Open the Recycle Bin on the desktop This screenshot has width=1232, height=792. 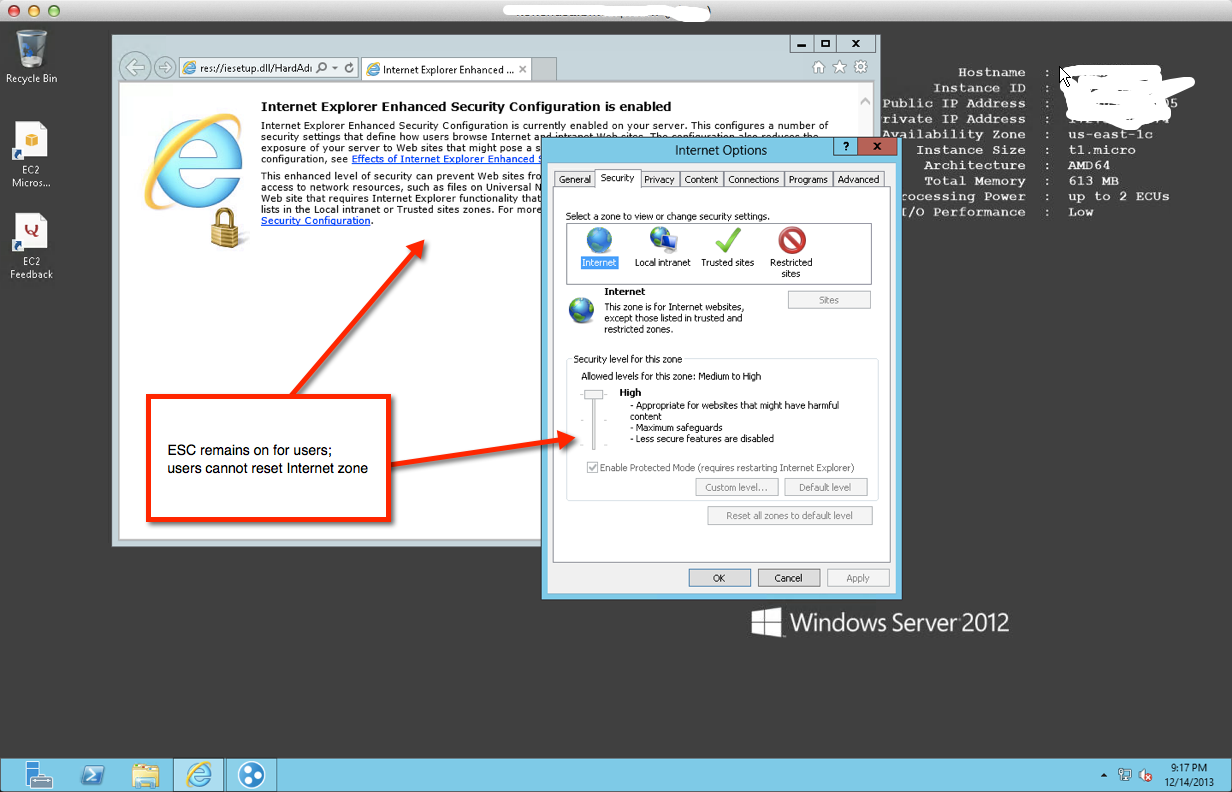(31, 57)
